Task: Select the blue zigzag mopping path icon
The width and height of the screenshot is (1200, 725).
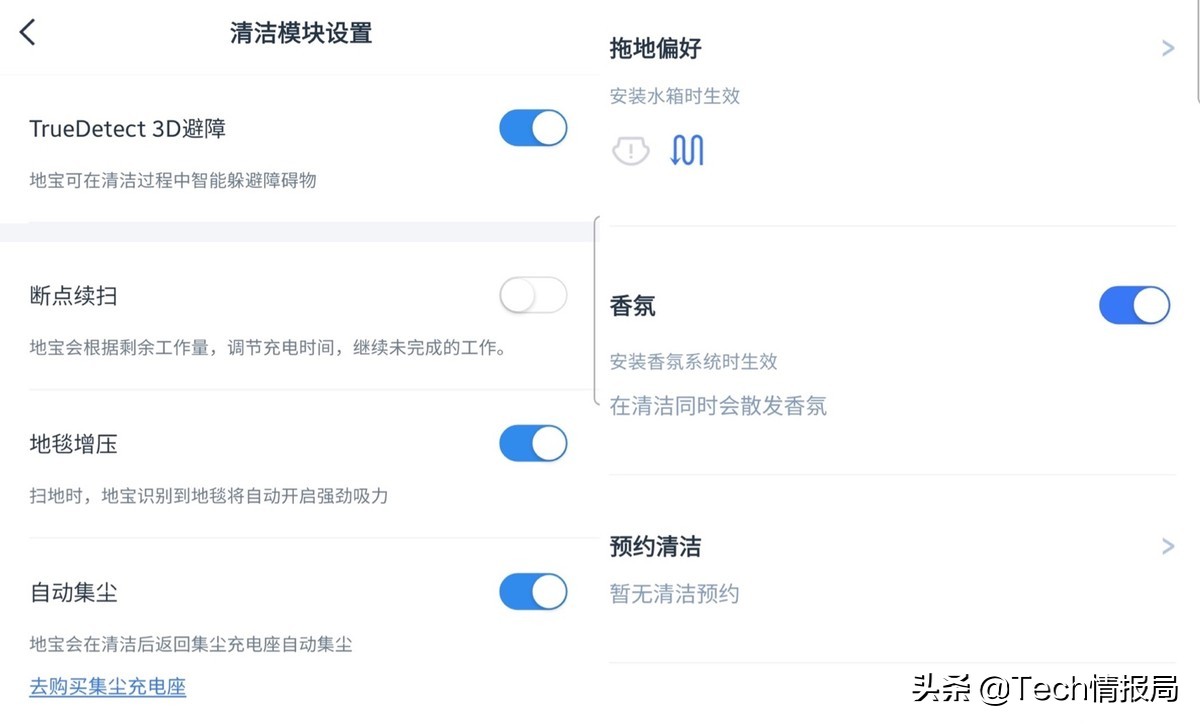Action: [687, 149]
